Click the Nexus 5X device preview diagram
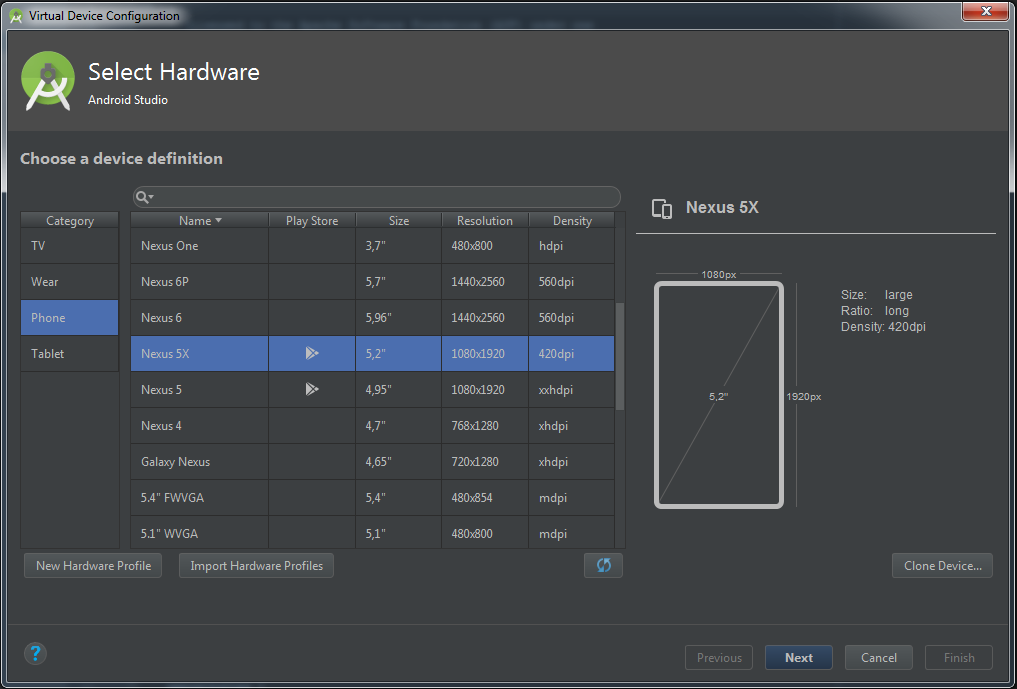The width and height of the screenshot is (1017, 689). 719,394
